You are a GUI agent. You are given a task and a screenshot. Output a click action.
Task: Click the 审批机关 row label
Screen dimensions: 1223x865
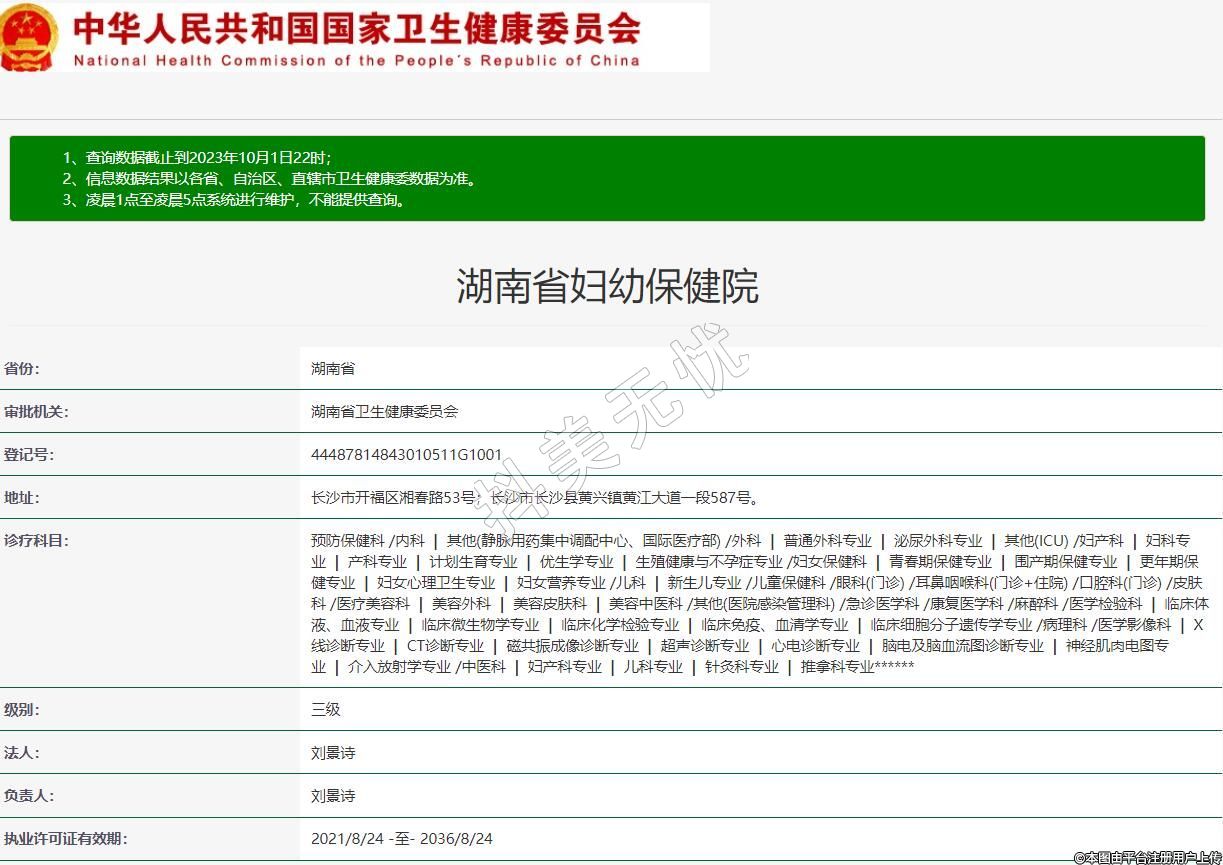[36, 412]
